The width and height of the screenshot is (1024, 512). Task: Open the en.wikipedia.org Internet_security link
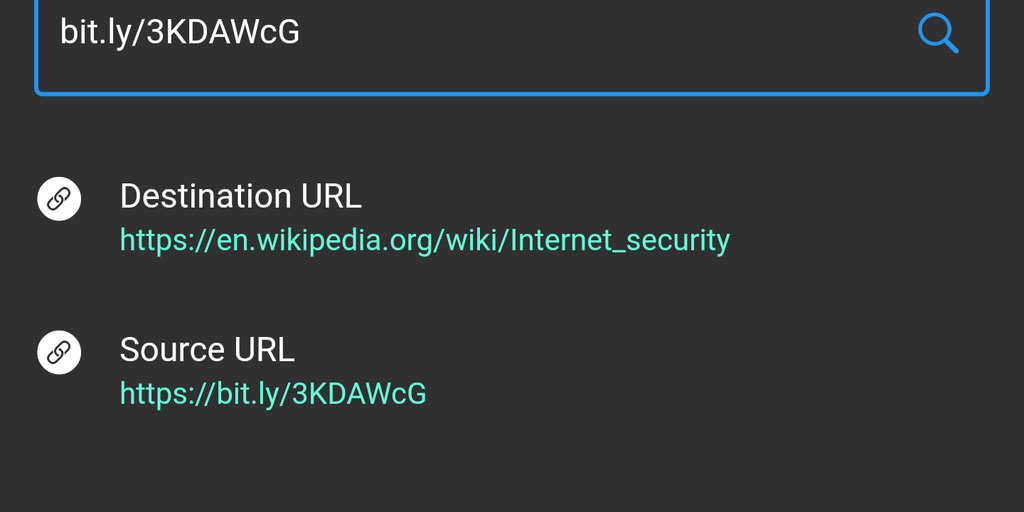pyautogui.click(x=424, y=240)
